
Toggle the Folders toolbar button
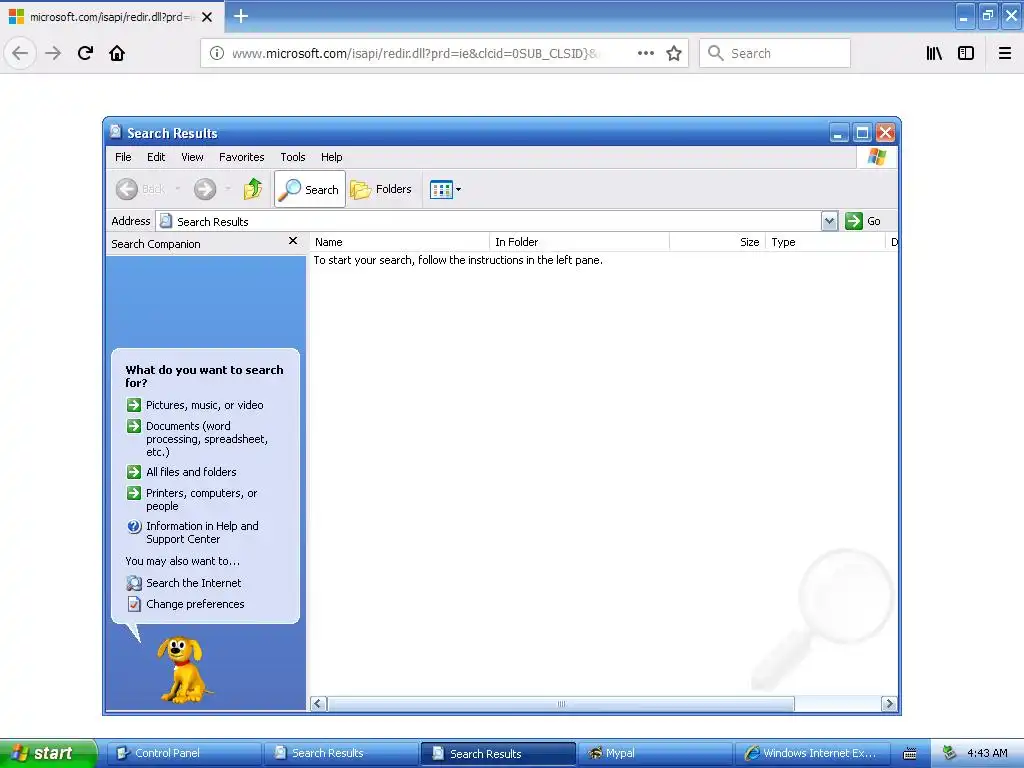(381, 189)
